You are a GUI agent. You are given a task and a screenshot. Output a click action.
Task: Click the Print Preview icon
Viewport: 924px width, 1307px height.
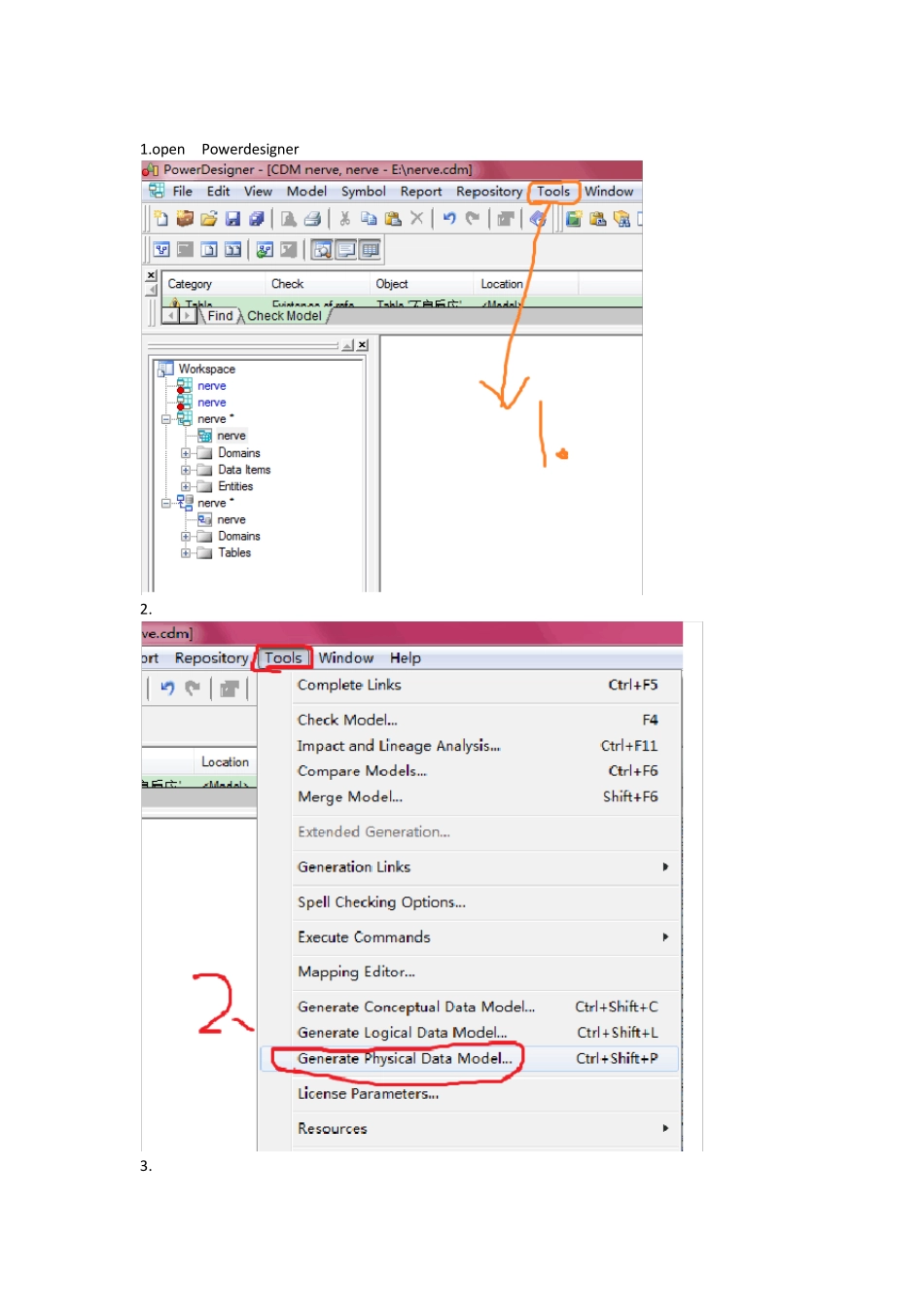tap(289, 219)
